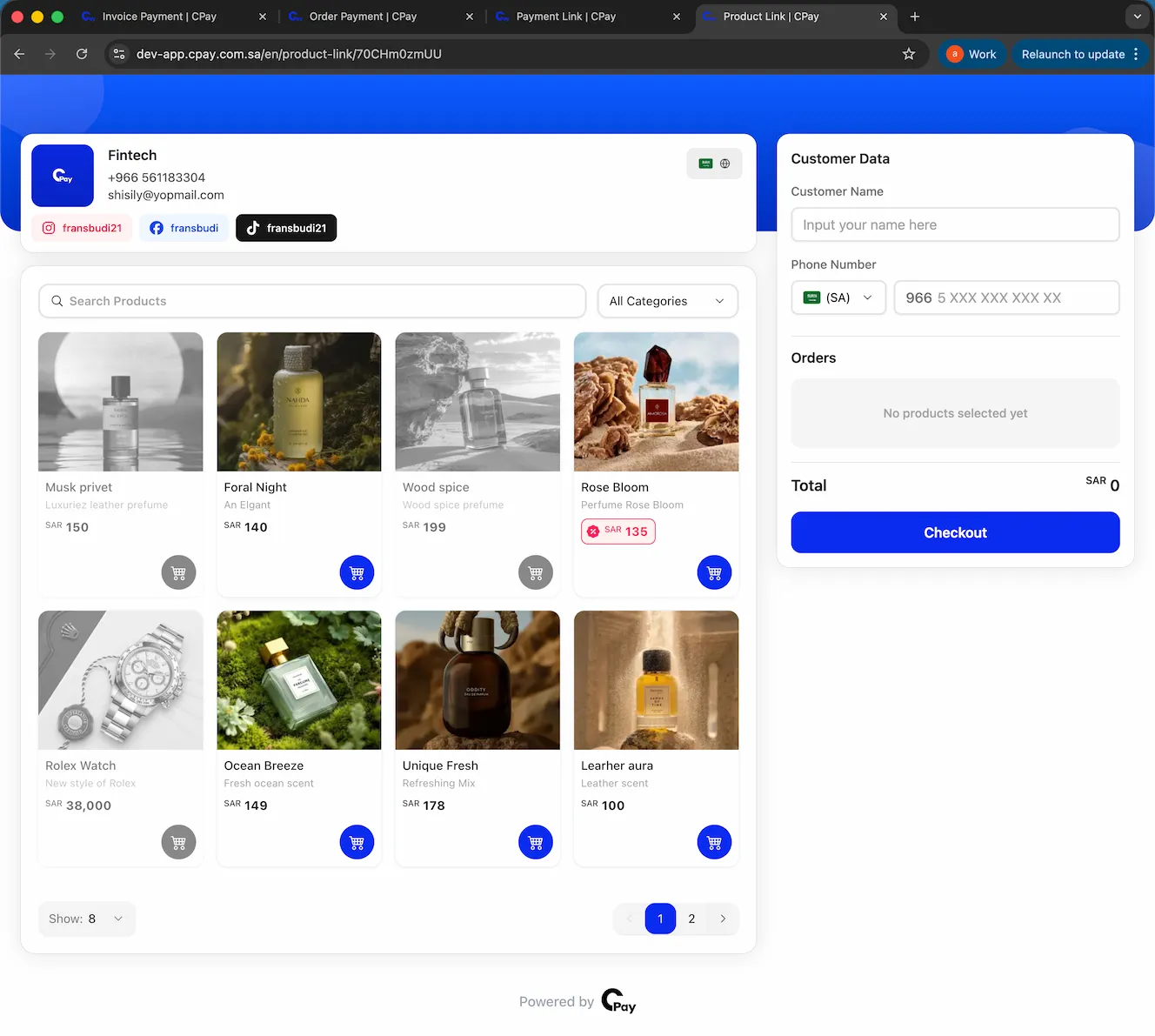
Task: Add Rose Bloom to the cart
Action: tap(714, 572)
